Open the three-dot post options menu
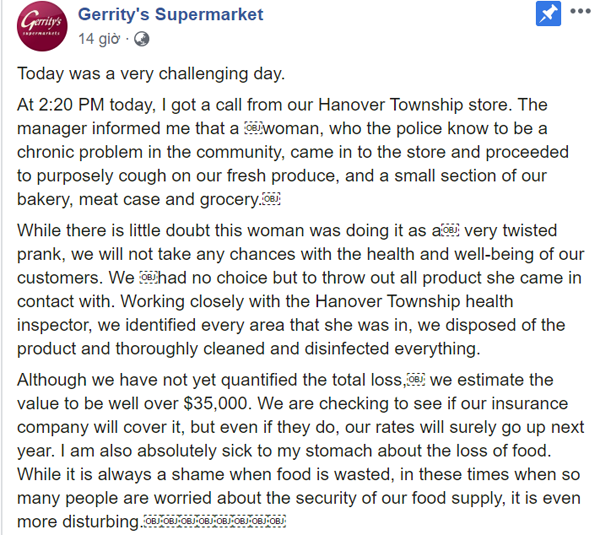This screenshot has width=600, height=535. pyautogui.click(x=579, y=14)
